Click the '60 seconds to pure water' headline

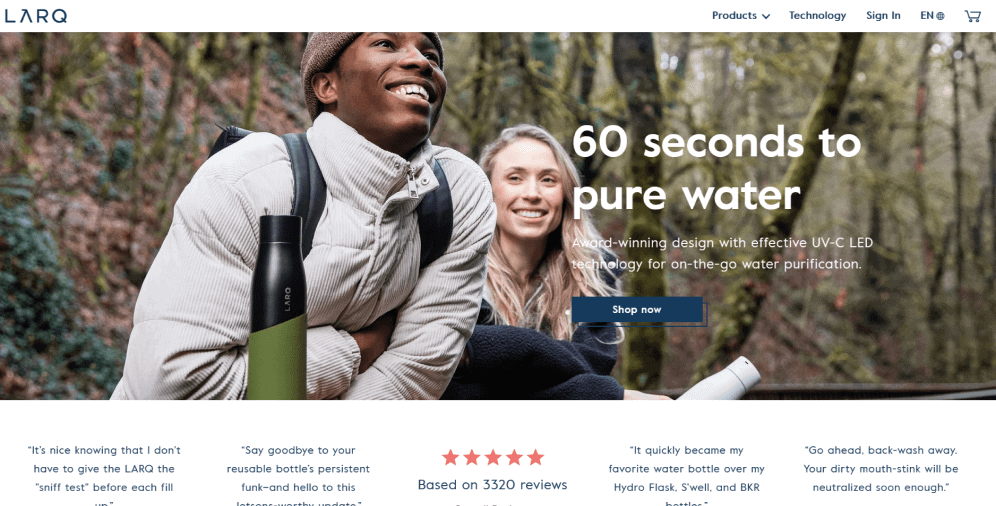click(717, 168)
